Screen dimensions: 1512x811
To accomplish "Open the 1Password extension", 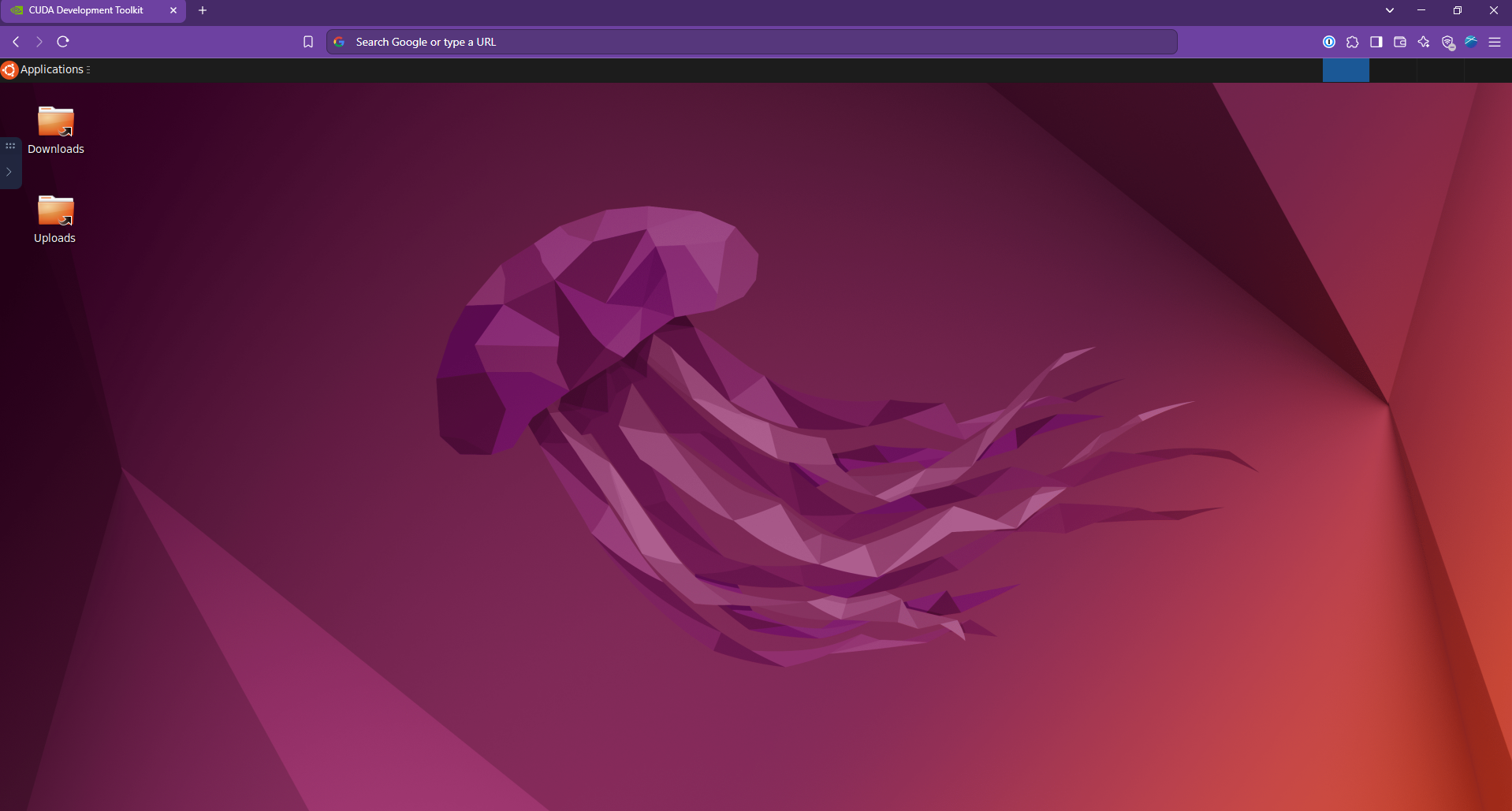I will tap(1329, 42).
